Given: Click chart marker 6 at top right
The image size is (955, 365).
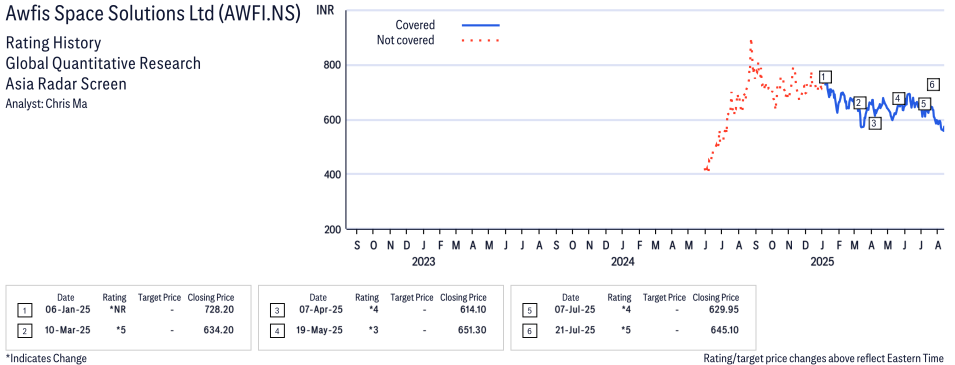Looking at the screenshot, I should click(x=932, y=84).
